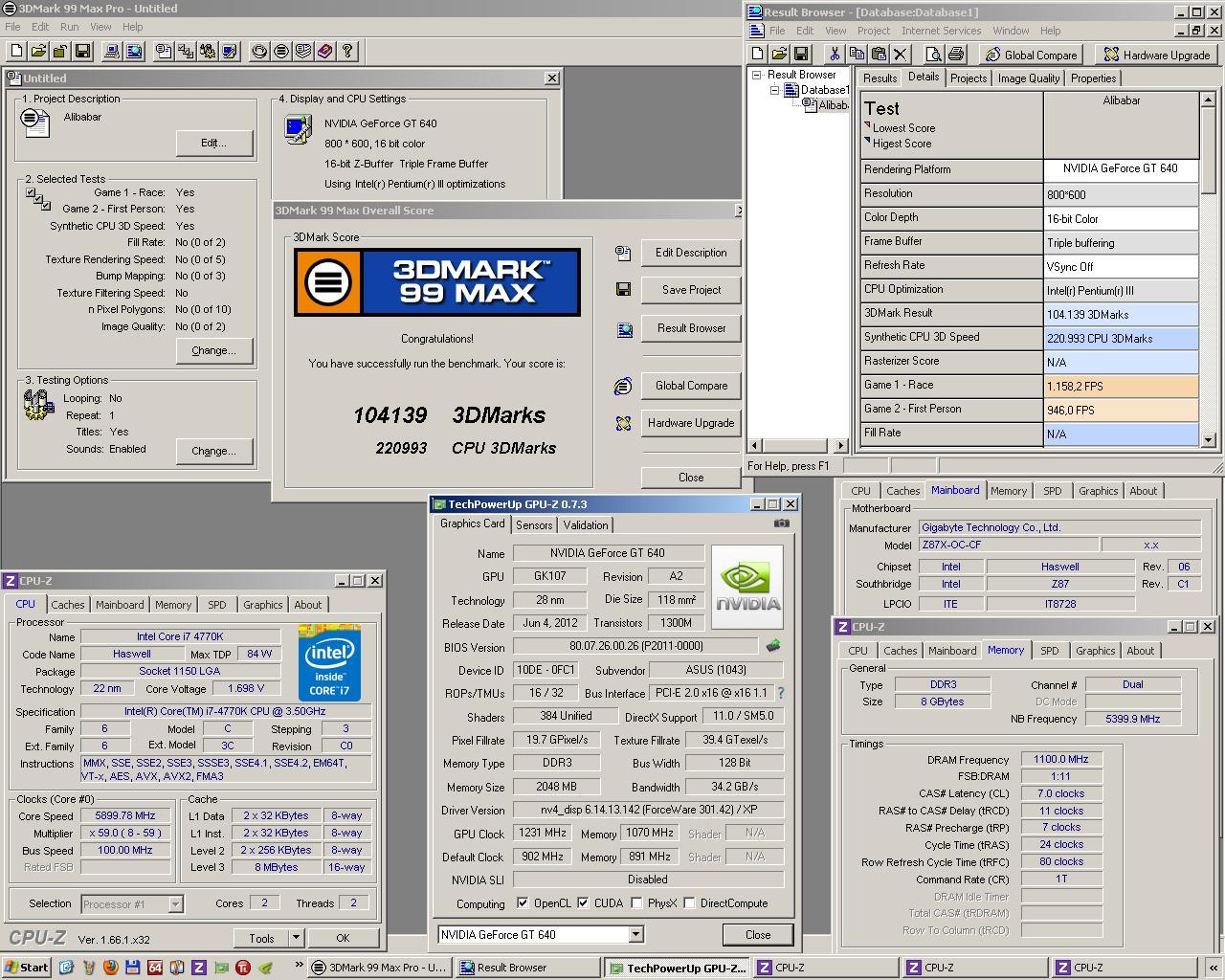Expand hidden quick launch icons chevron on taskbar
The height and width of the screenshot is (980, 1225).
click(299, 966)
